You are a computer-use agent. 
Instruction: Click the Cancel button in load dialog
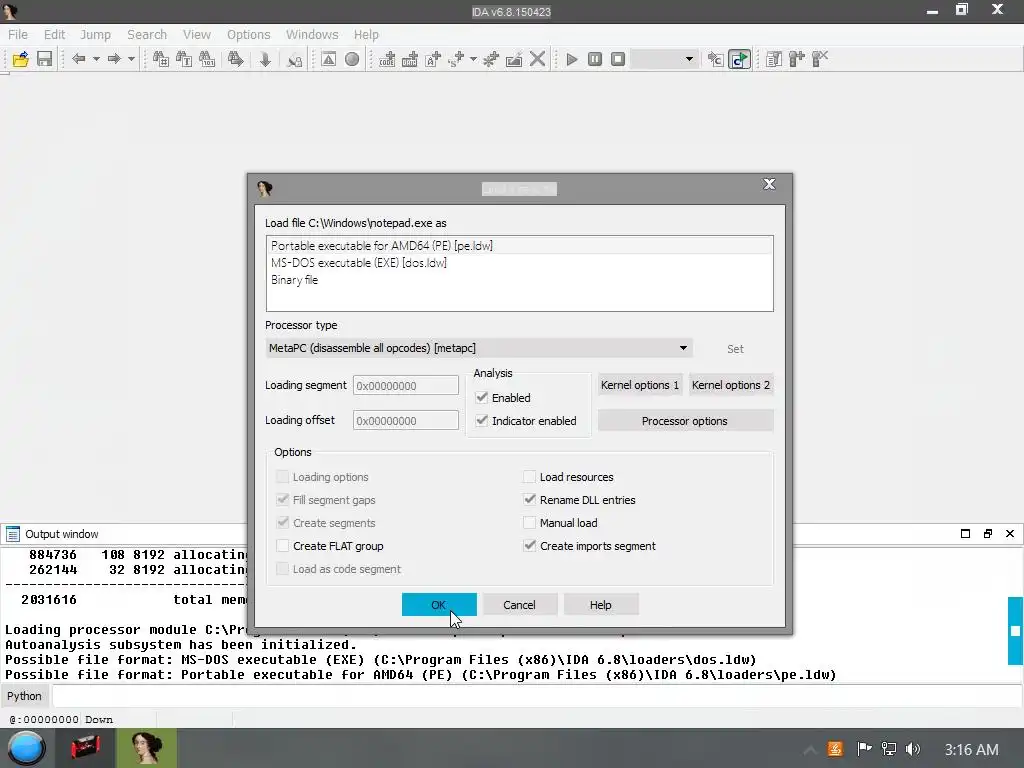tap(520, 605)
